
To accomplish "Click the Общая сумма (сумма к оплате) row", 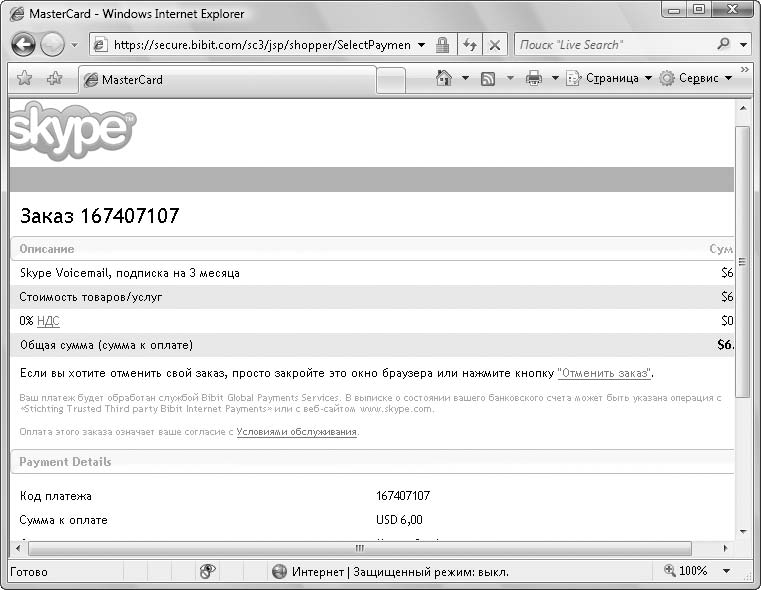I will point(372,345).
